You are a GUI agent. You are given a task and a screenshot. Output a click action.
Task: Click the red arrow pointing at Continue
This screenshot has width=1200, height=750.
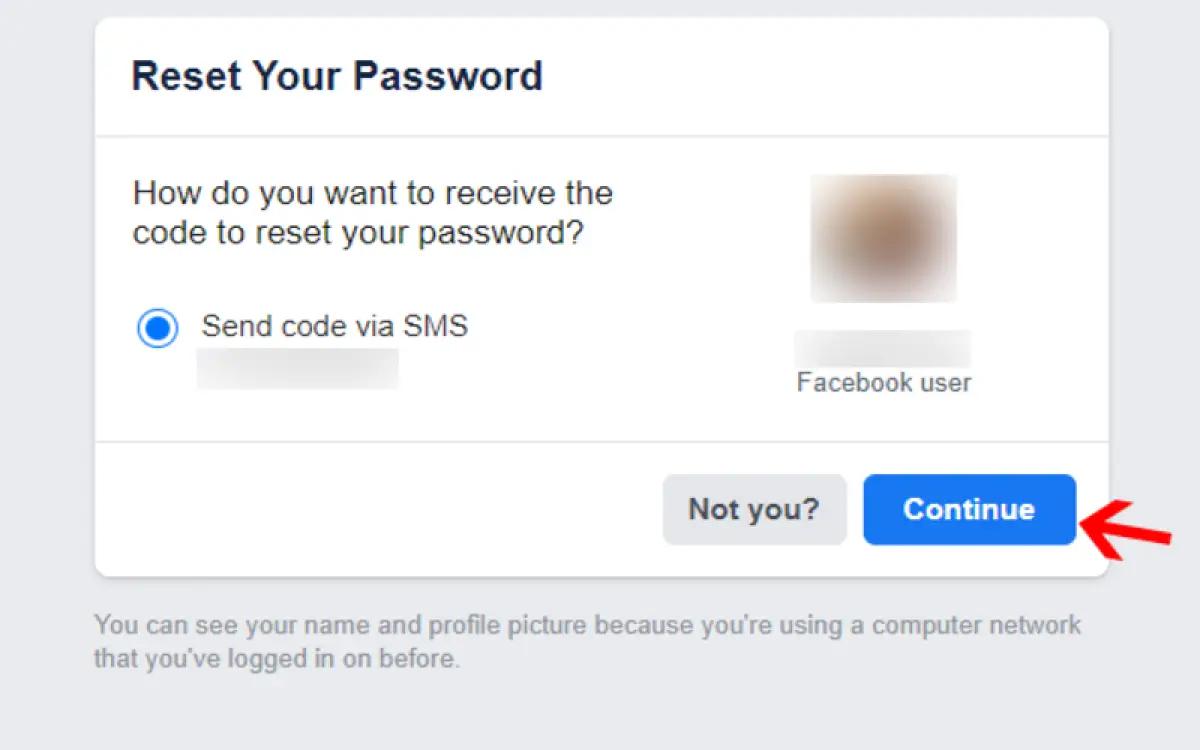click(x=1128, y=525)
